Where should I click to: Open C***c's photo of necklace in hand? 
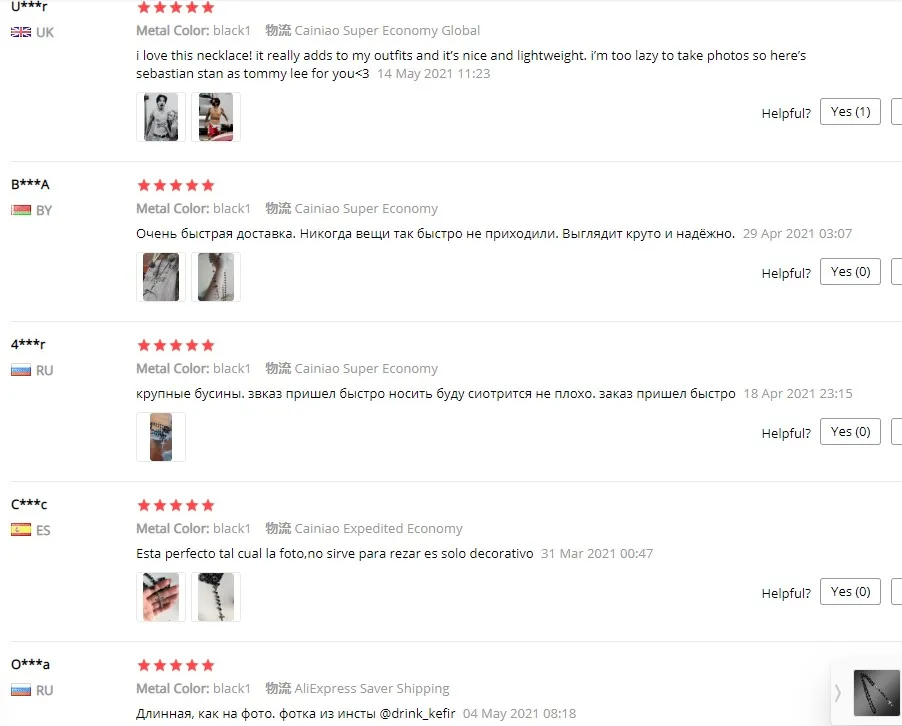[x=160, y=597]
